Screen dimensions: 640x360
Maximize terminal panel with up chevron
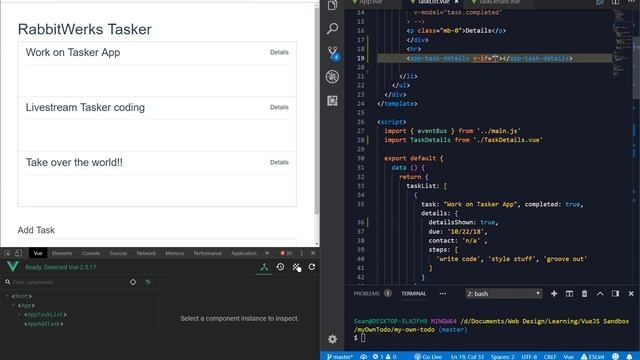click(x=600, y=293)
